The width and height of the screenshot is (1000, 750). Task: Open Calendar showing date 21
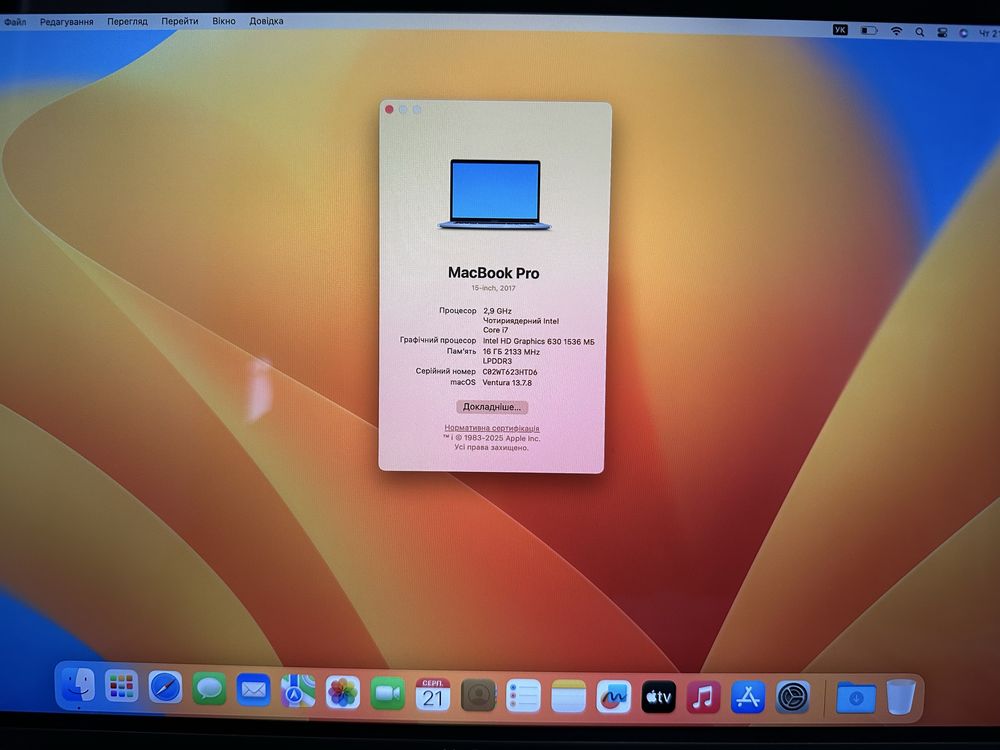point(432,695)
